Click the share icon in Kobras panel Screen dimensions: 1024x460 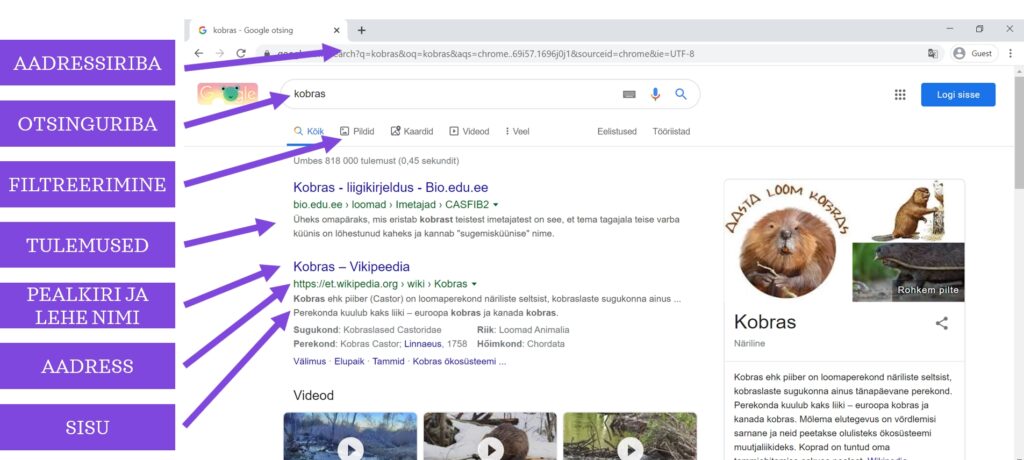click(x=942, y=323)
